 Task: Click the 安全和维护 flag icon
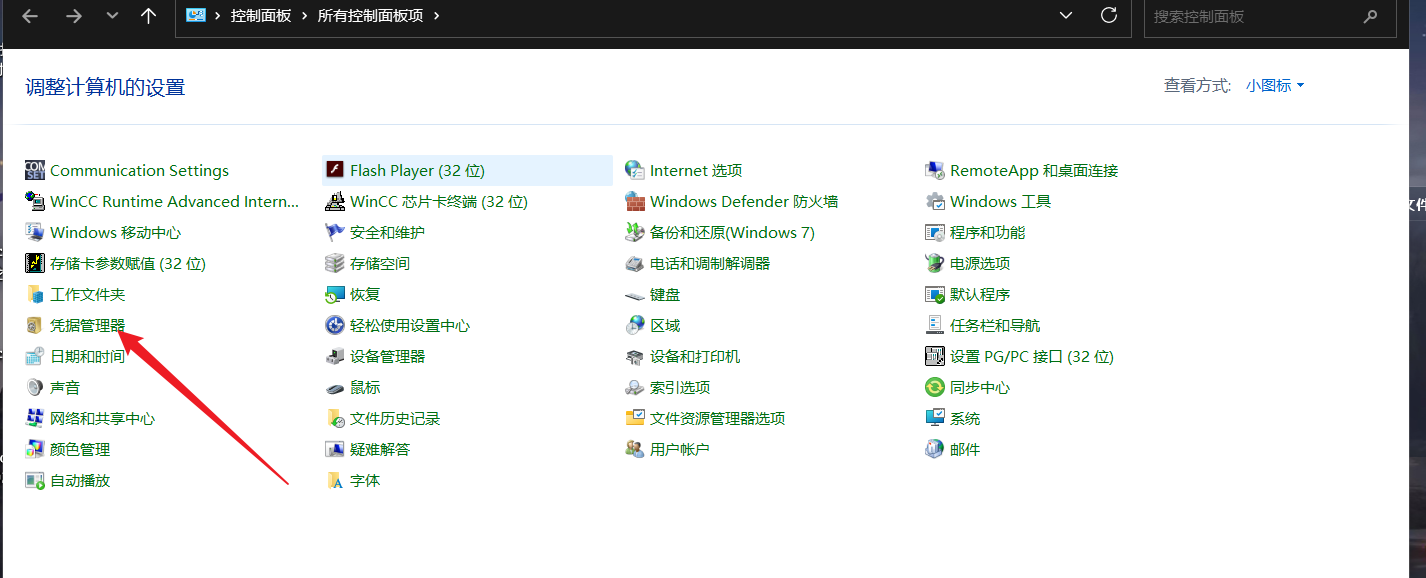335,232
